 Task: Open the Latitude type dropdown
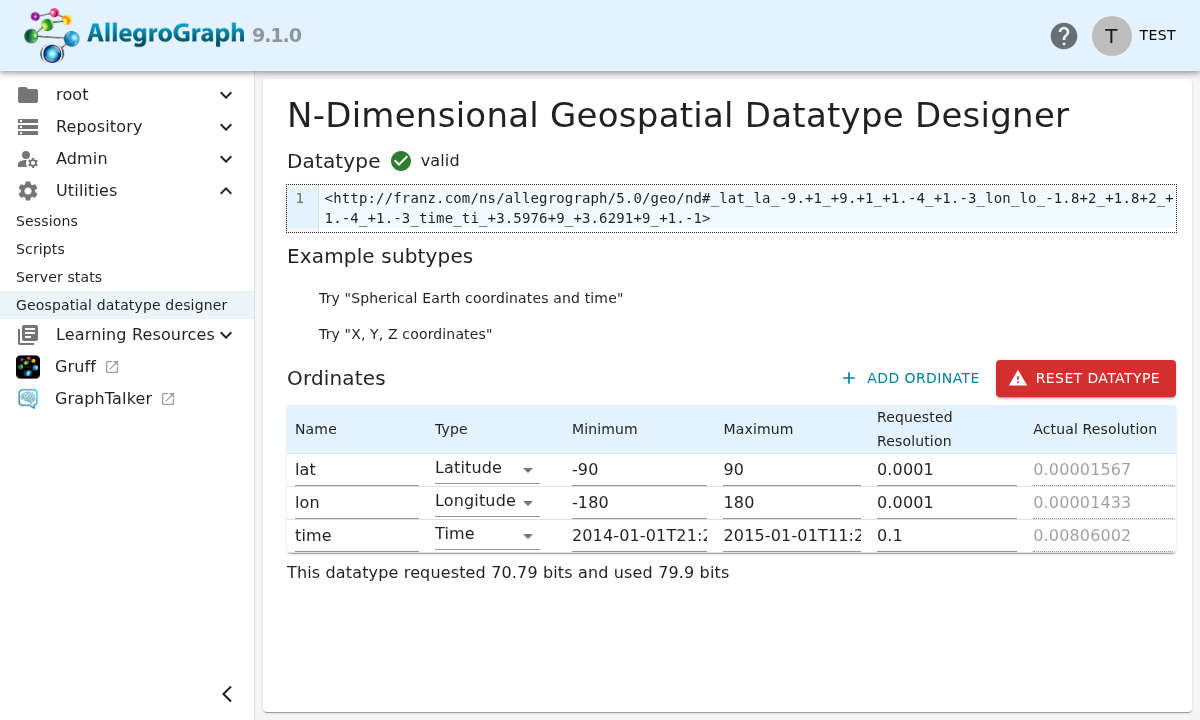(487, 469)
